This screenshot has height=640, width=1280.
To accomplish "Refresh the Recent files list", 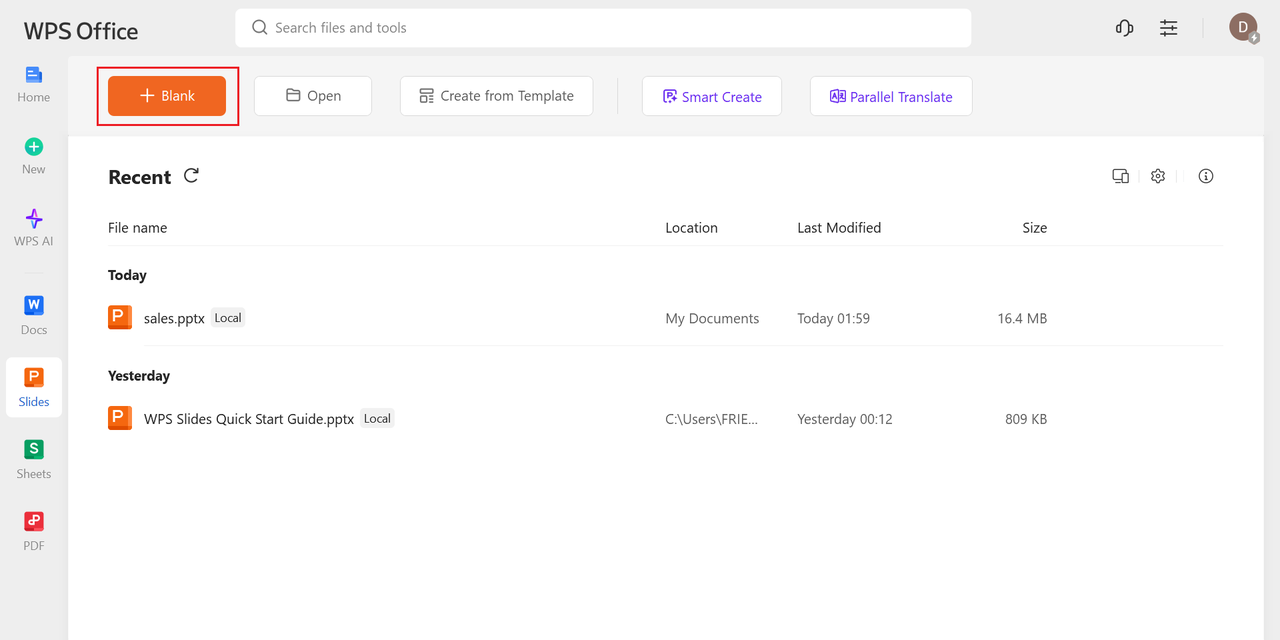I will click(191, 176).
